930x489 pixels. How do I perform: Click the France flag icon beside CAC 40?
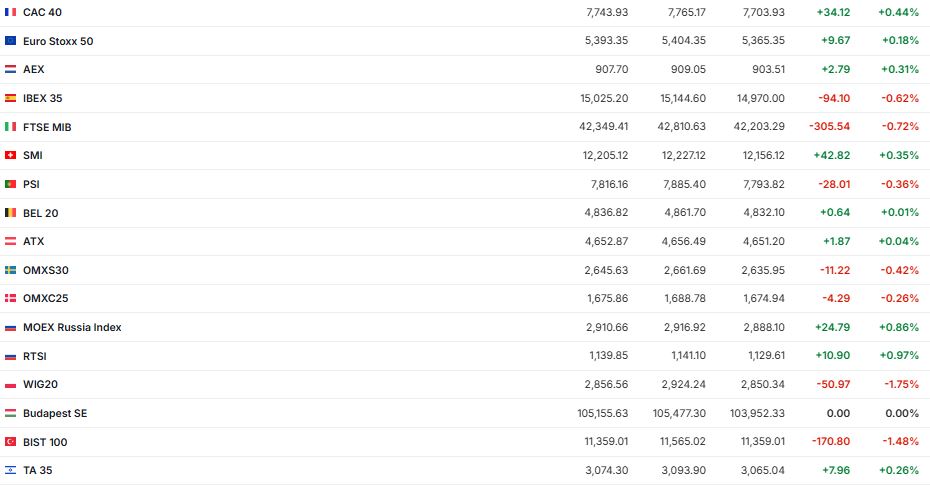click(10, 12)
